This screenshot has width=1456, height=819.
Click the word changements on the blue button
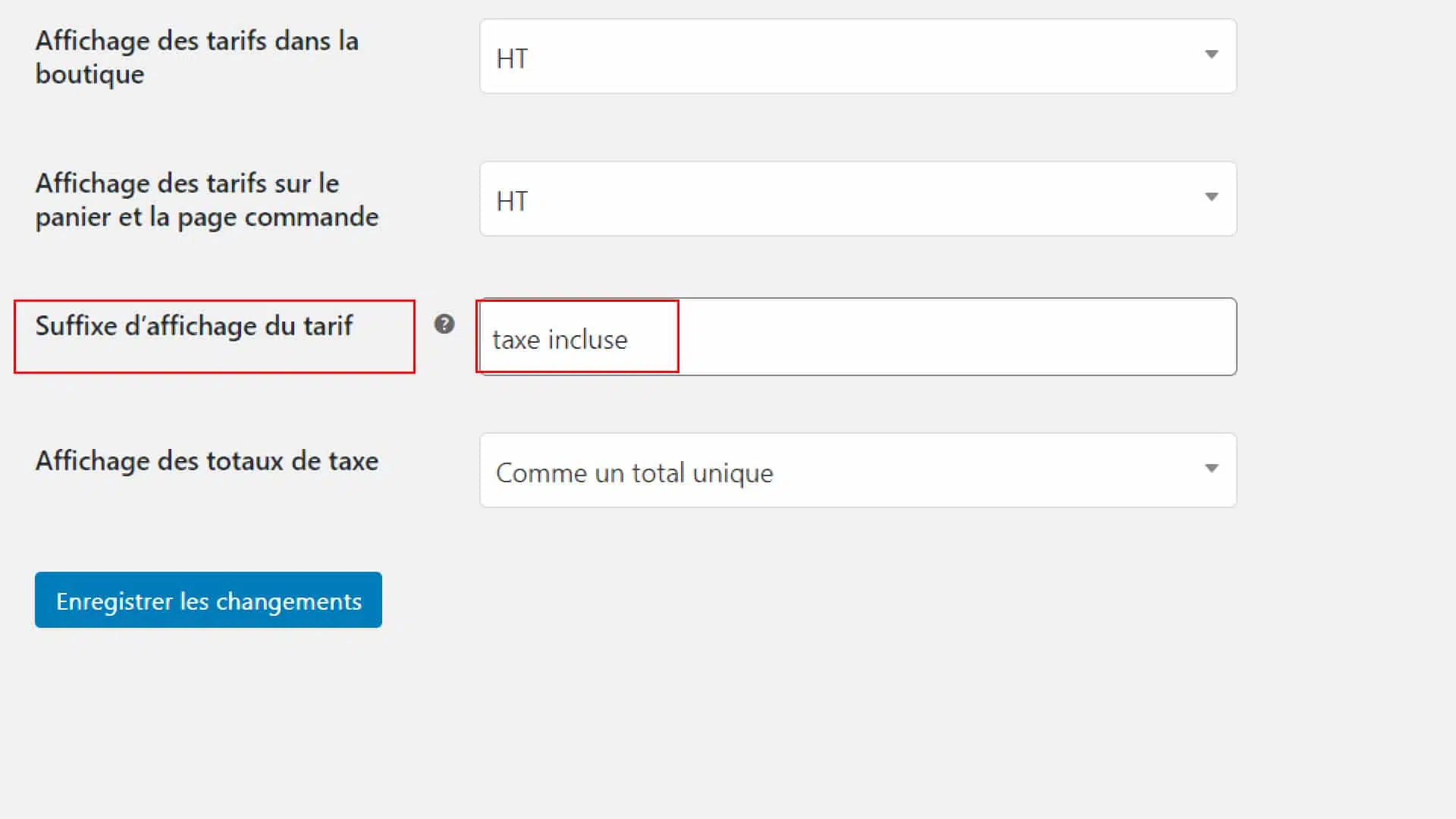tap(289, 601)
